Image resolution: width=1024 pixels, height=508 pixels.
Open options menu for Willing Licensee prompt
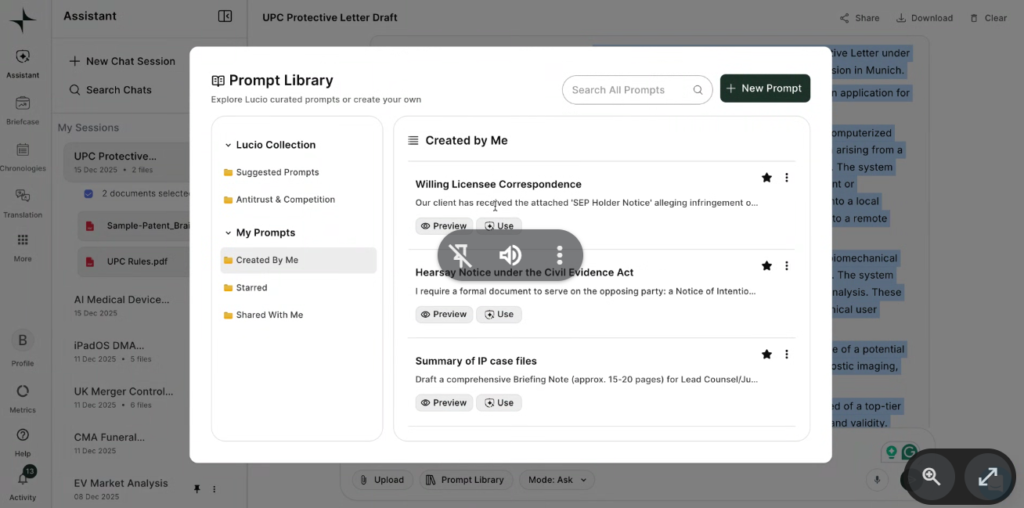(786, 178)
